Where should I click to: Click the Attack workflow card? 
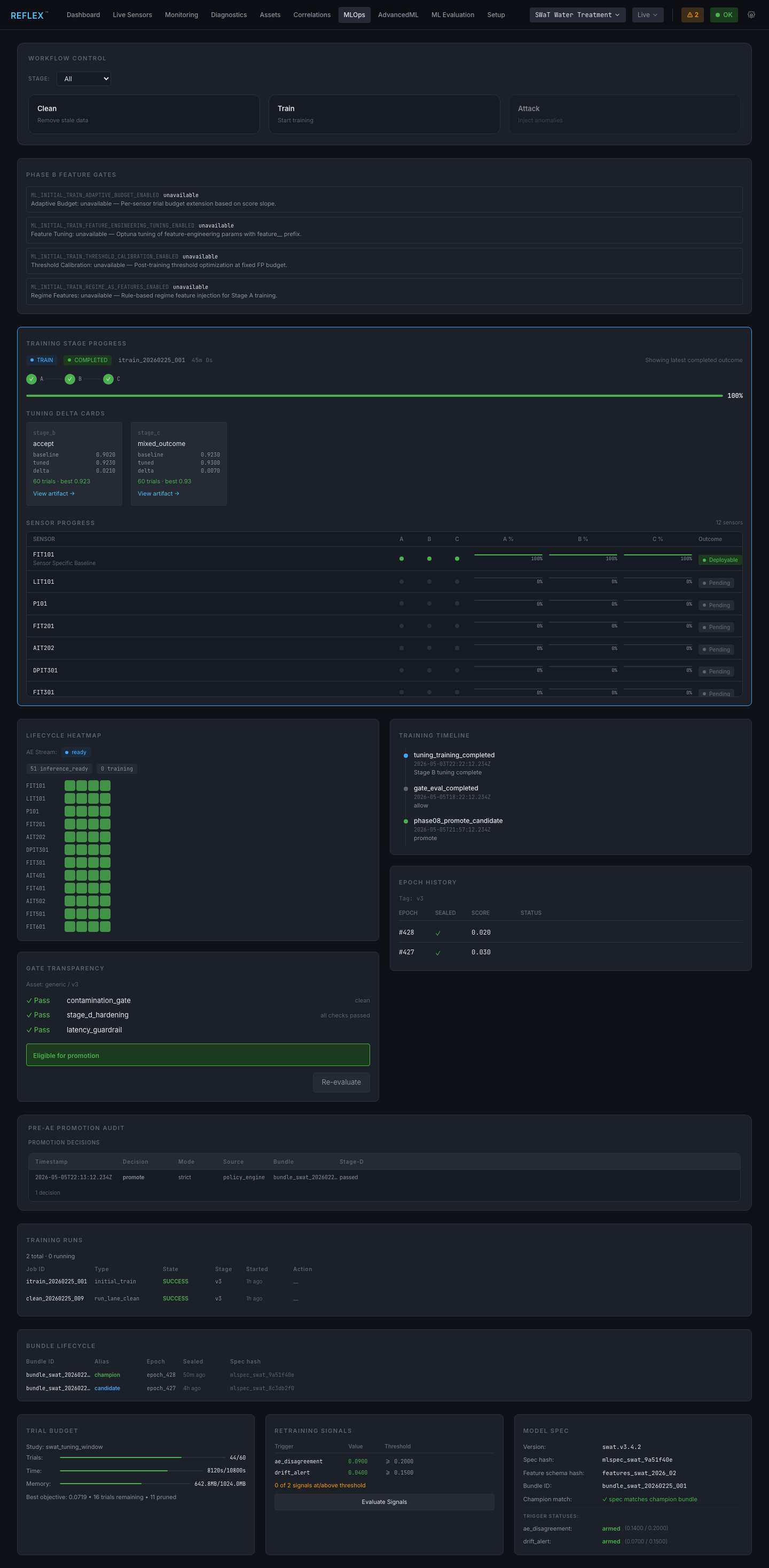(625, 114)
